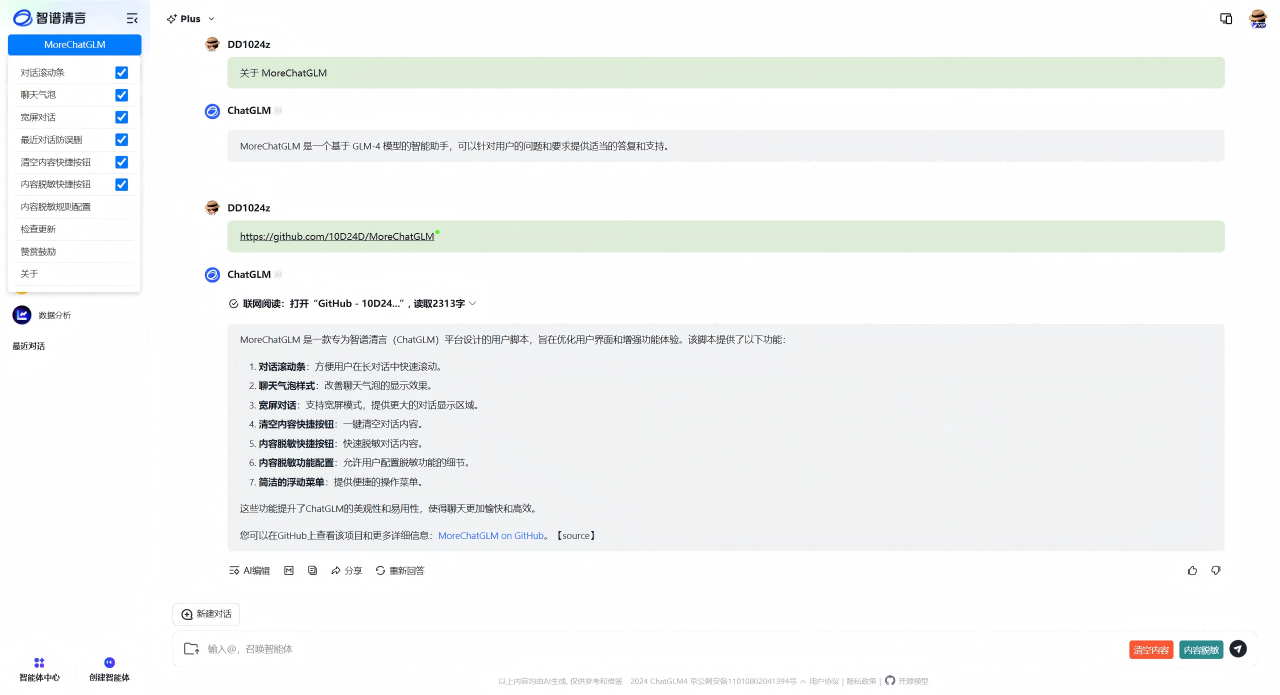Expand the 联网阅读 details chevron
Screen dimensions: 1280x695
point(473,303)
